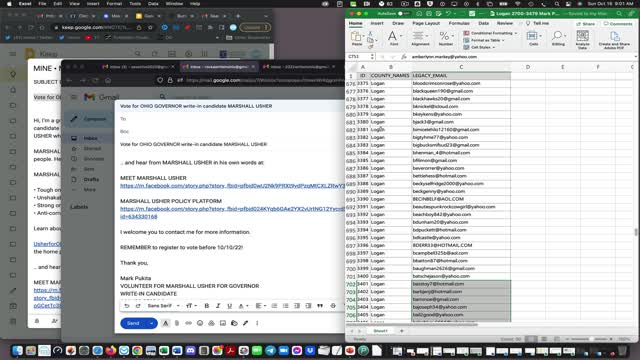This screenshot has width=640, height=360.
Task: Open the text color picker in compose
Action: (242, 306)
